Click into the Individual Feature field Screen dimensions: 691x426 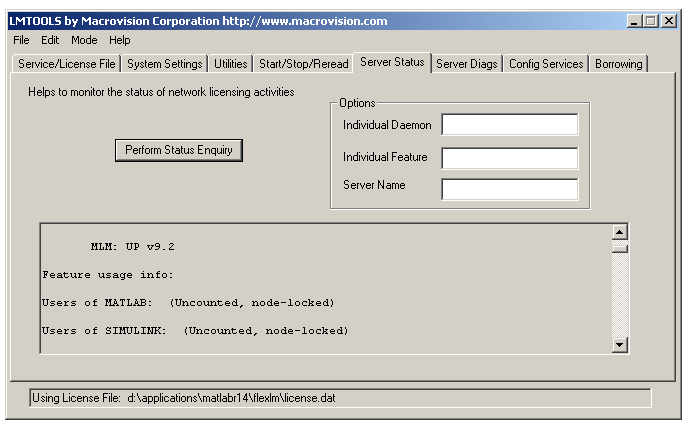point(510,158)
